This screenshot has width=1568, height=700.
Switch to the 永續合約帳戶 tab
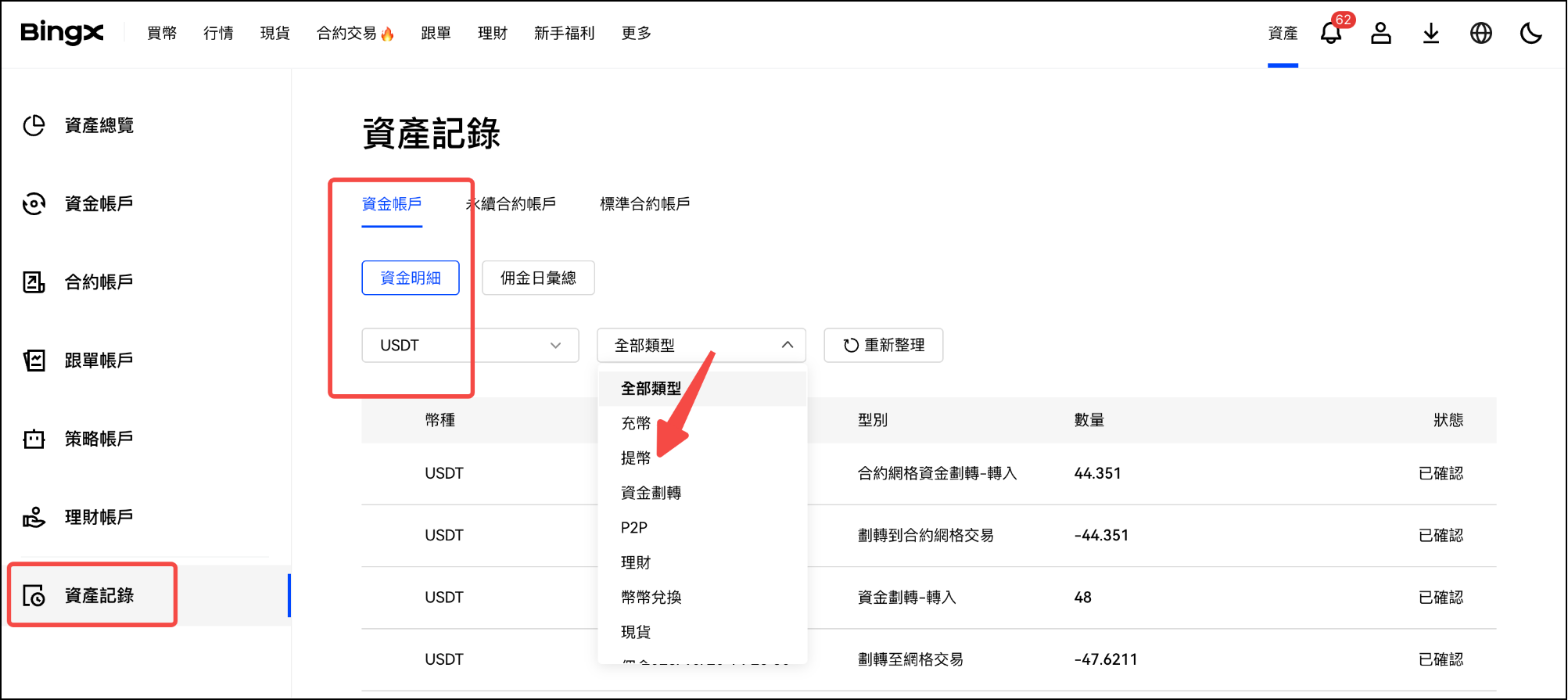[x=511, y=204]
